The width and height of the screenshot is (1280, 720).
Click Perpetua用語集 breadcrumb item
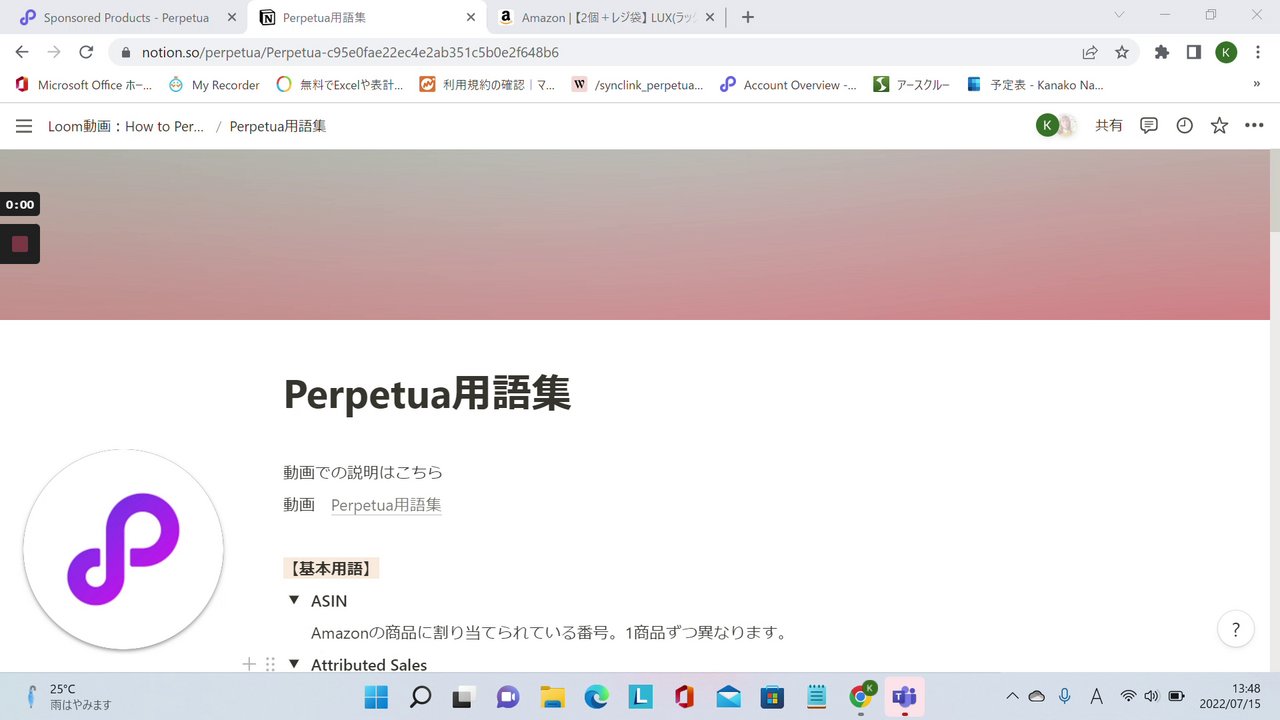[x=278, y=126]
